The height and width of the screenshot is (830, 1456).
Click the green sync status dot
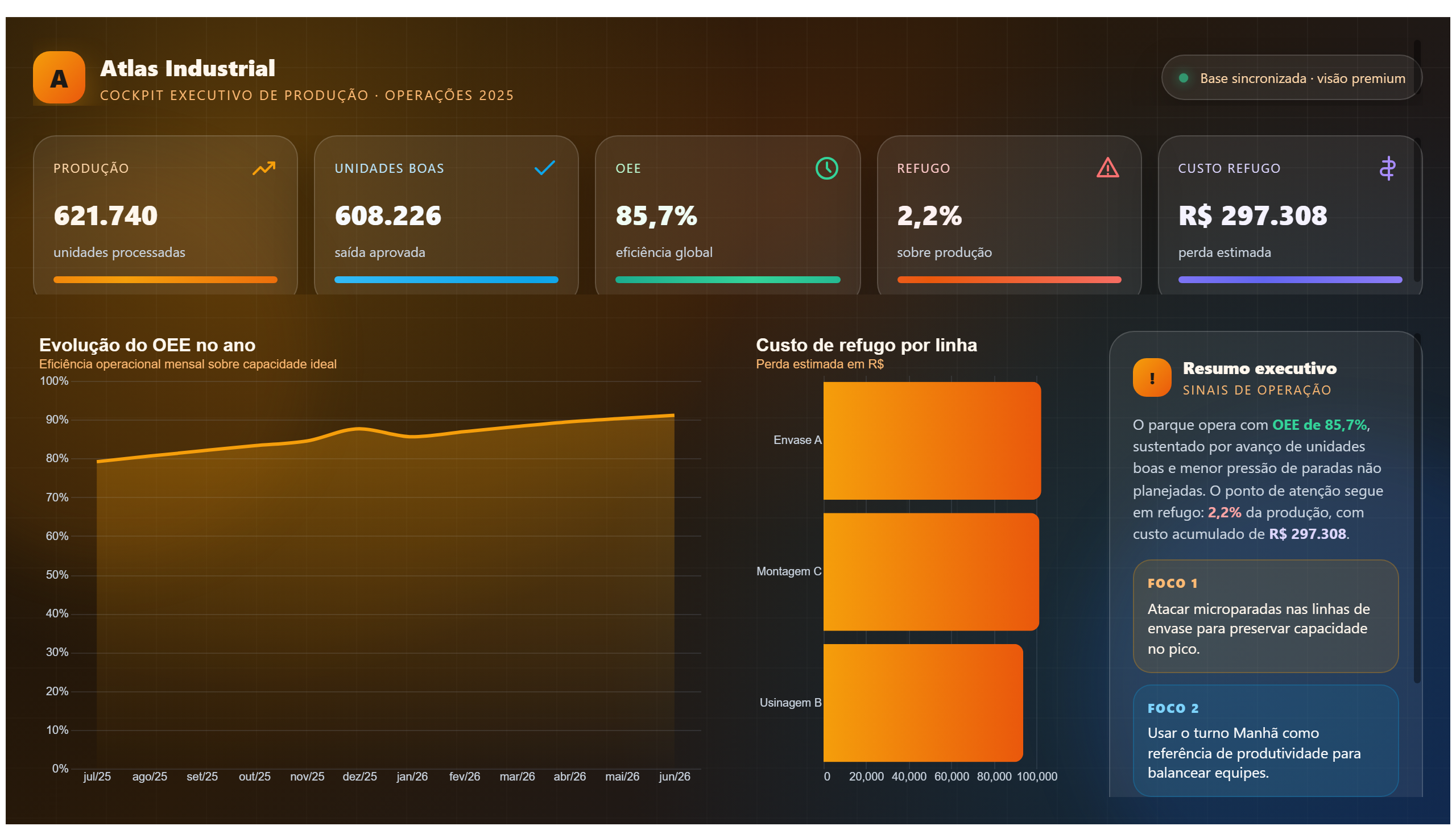[x=1184, y=78]
